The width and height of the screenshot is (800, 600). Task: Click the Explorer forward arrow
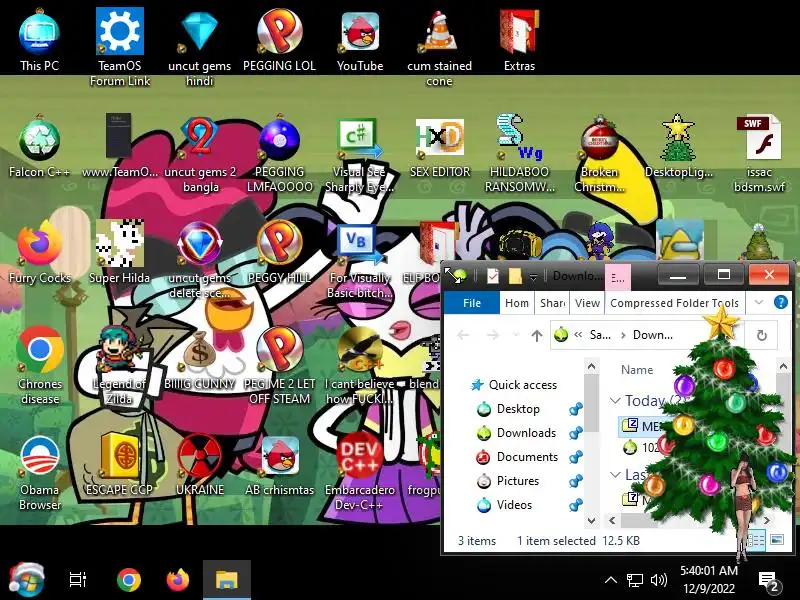[493, 335]
